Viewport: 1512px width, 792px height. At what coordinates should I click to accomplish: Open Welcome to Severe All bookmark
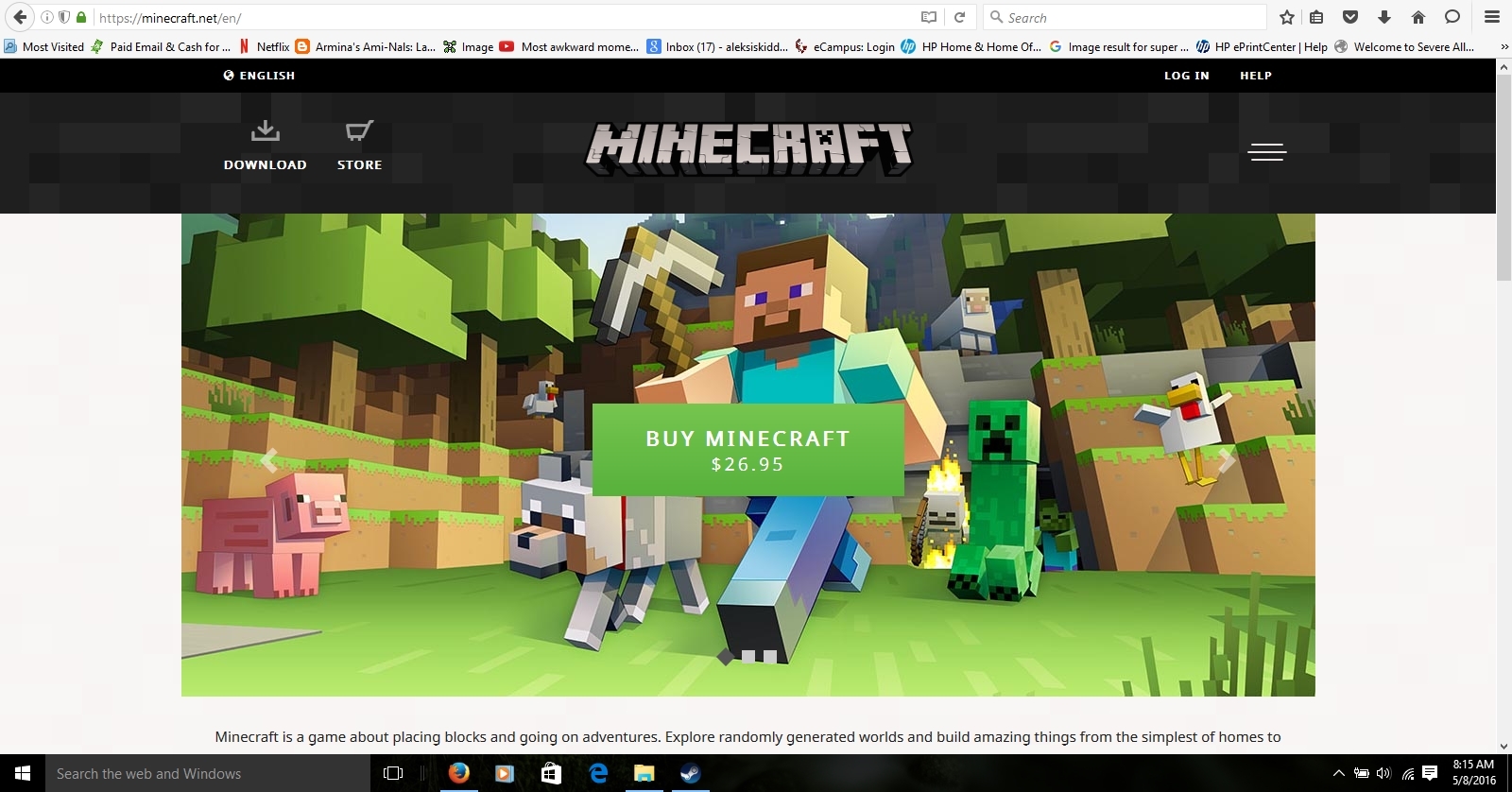(1404, 46)
